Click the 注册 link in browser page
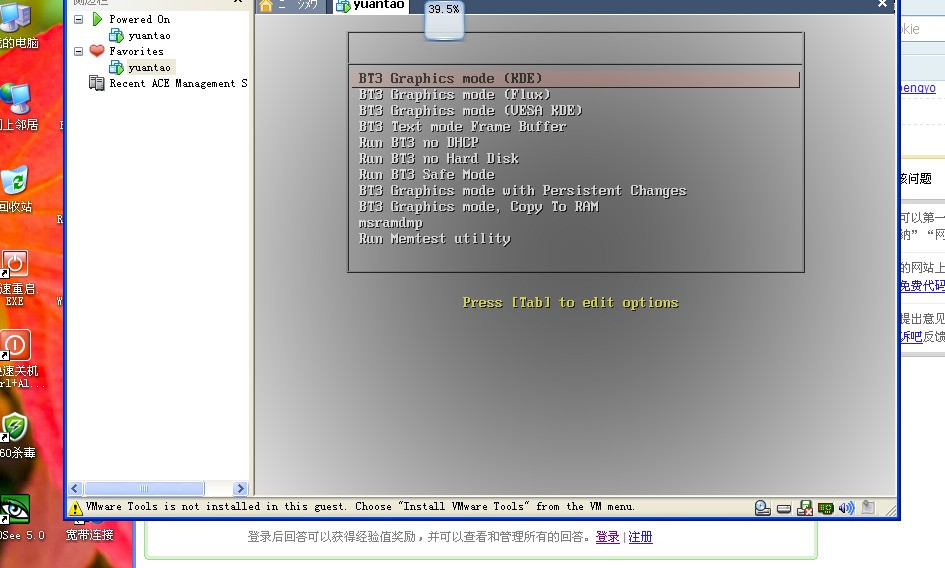945x568 pixels. tap(640, 537)
